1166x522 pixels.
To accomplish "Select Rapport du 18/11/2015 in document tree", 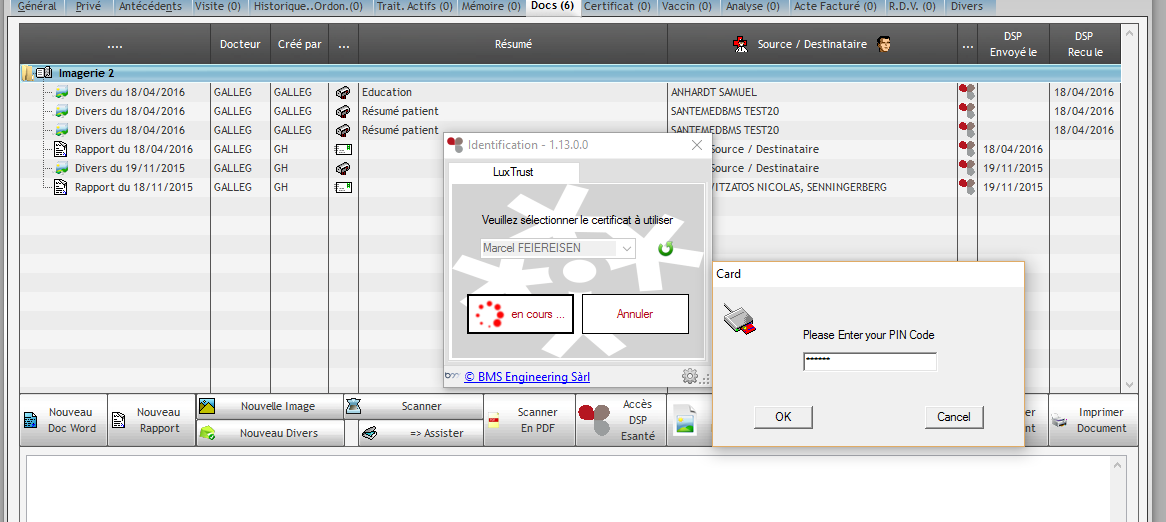I will click(134, 187).
